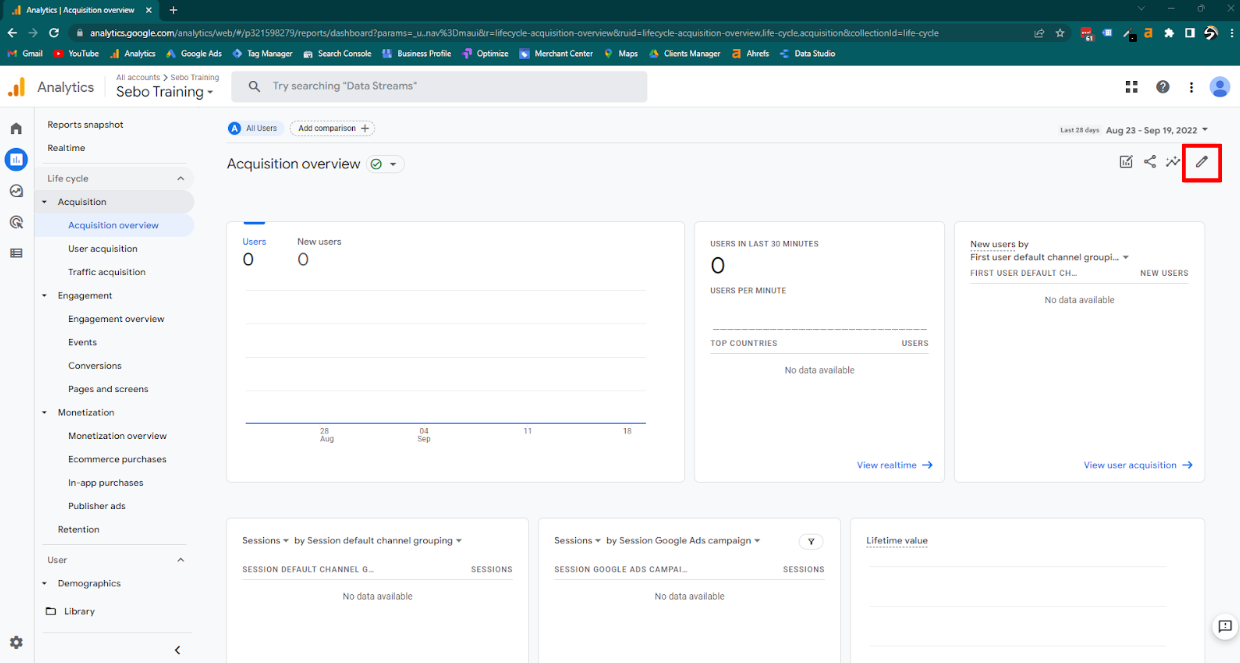Open the date range dropdown
The image size is (1240, 663).
click(1157, 130)
